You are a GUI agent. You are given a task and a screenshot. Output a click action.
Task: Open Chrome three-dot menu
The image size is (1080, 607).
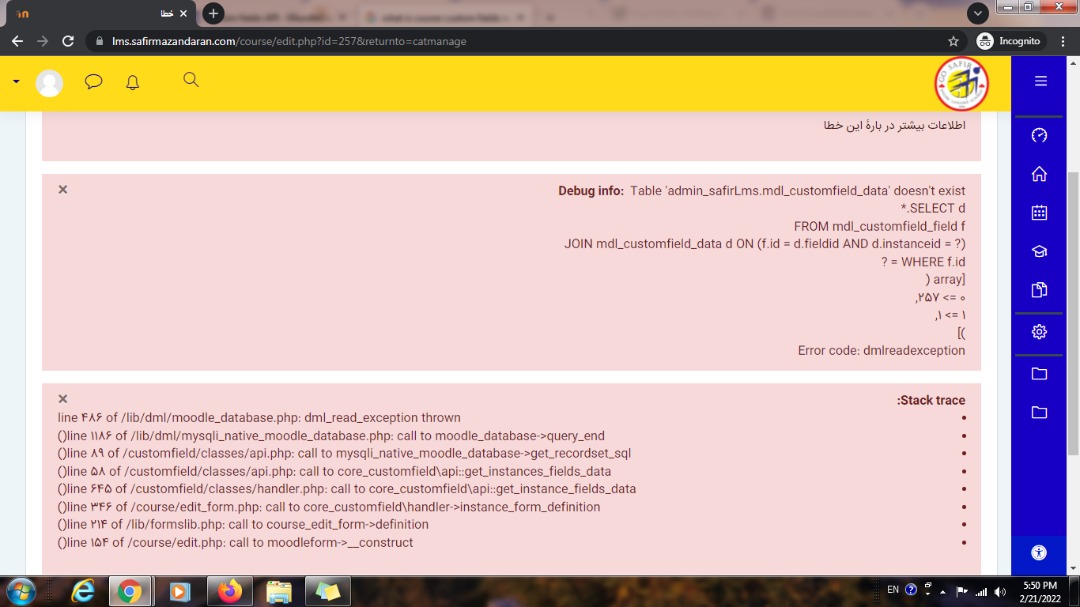pos(1063,41)
